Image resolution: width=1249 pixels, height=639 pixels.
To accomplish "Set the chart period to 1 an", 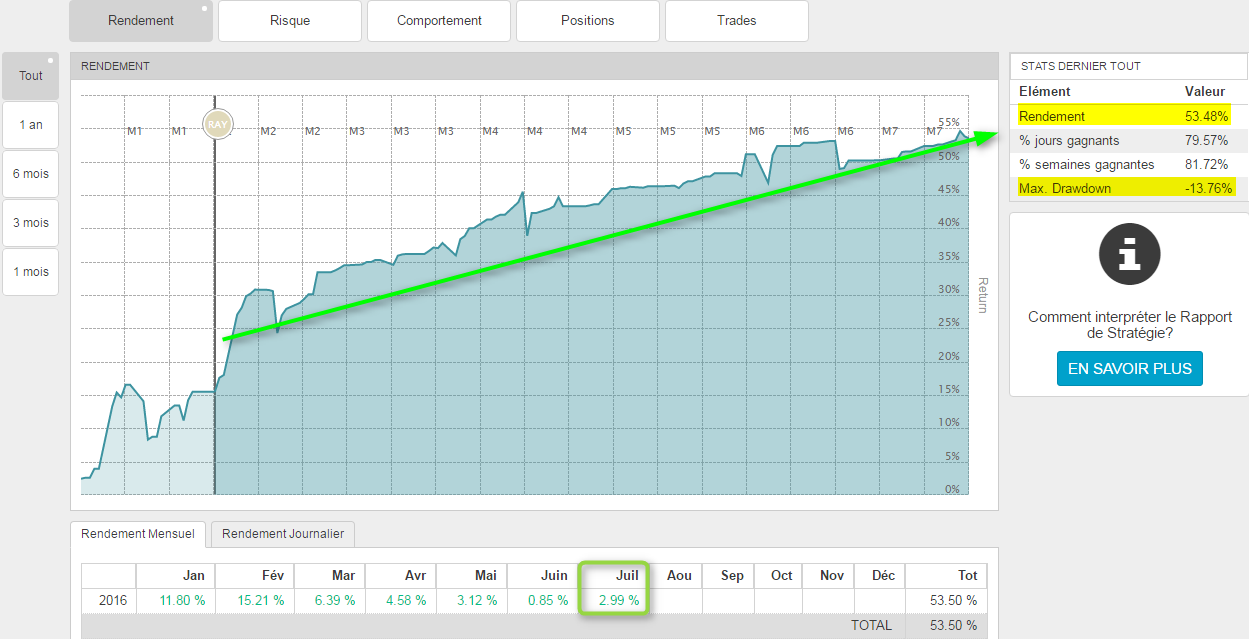I will 31,125.
